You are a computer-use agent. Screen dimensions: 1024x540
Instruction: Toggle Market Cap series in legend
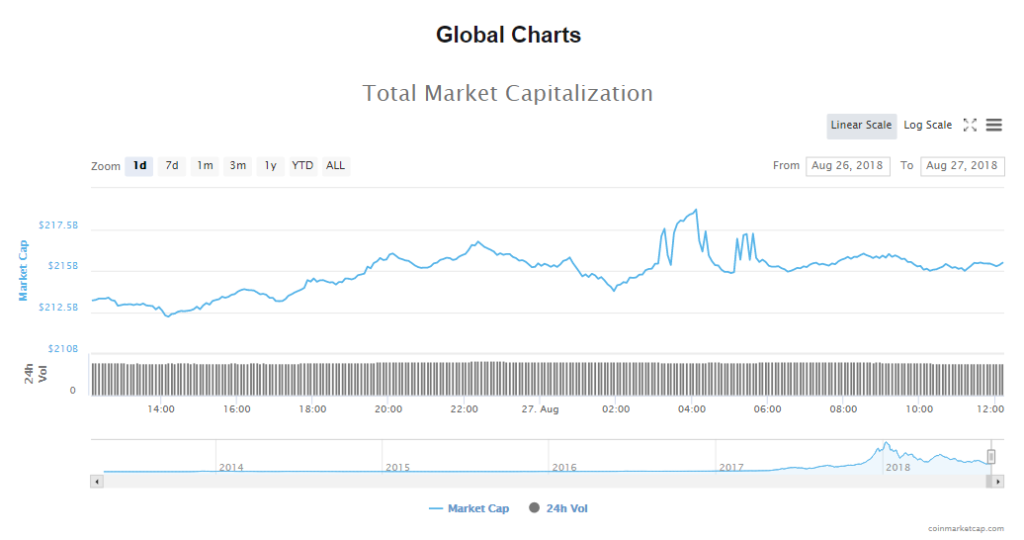[x=469, y=509]
